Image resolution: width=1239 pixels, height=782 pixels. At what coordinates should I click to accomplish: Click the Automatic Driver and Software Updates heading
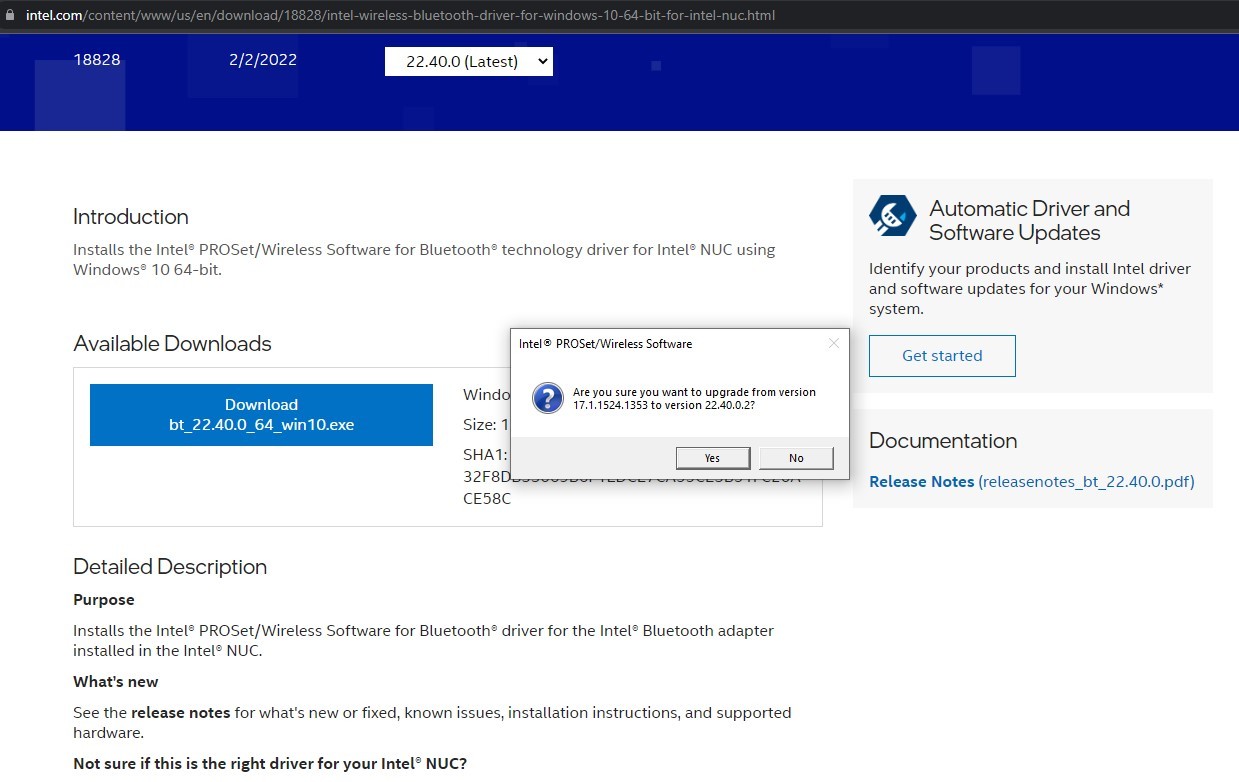[x=1029, y=221]
